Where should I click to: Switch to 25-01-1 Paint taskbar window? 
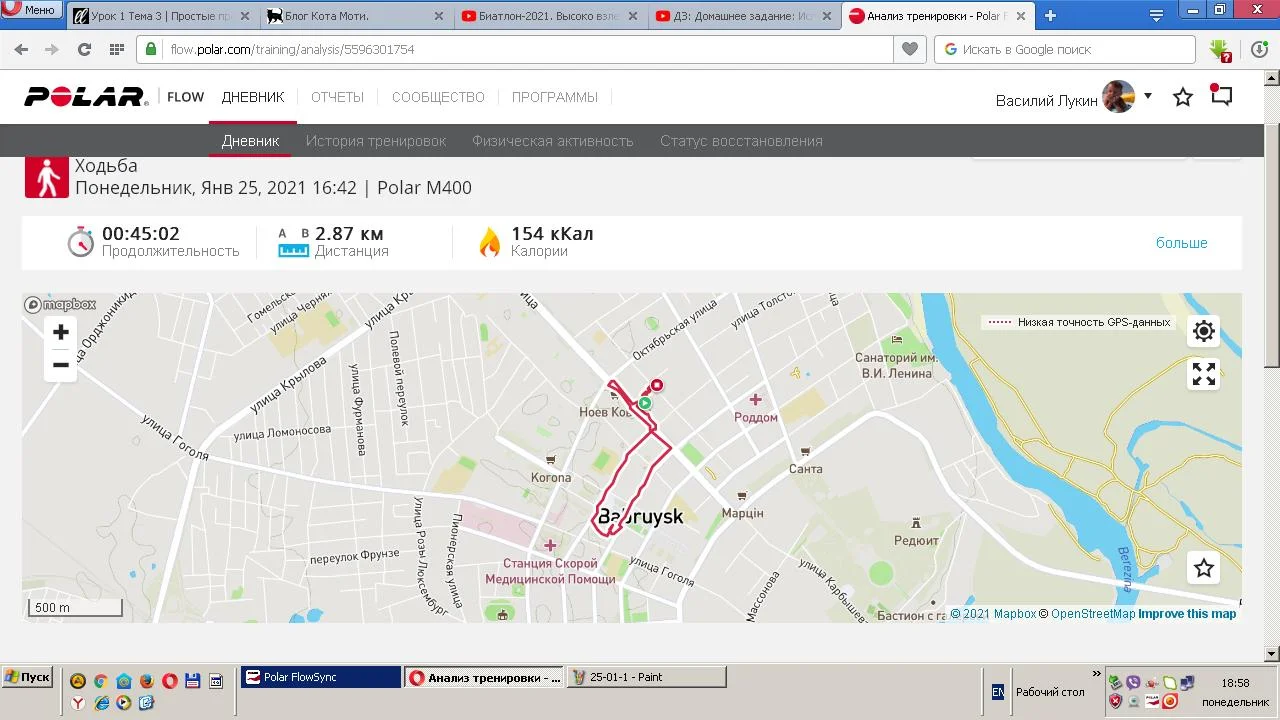(646, 677)
